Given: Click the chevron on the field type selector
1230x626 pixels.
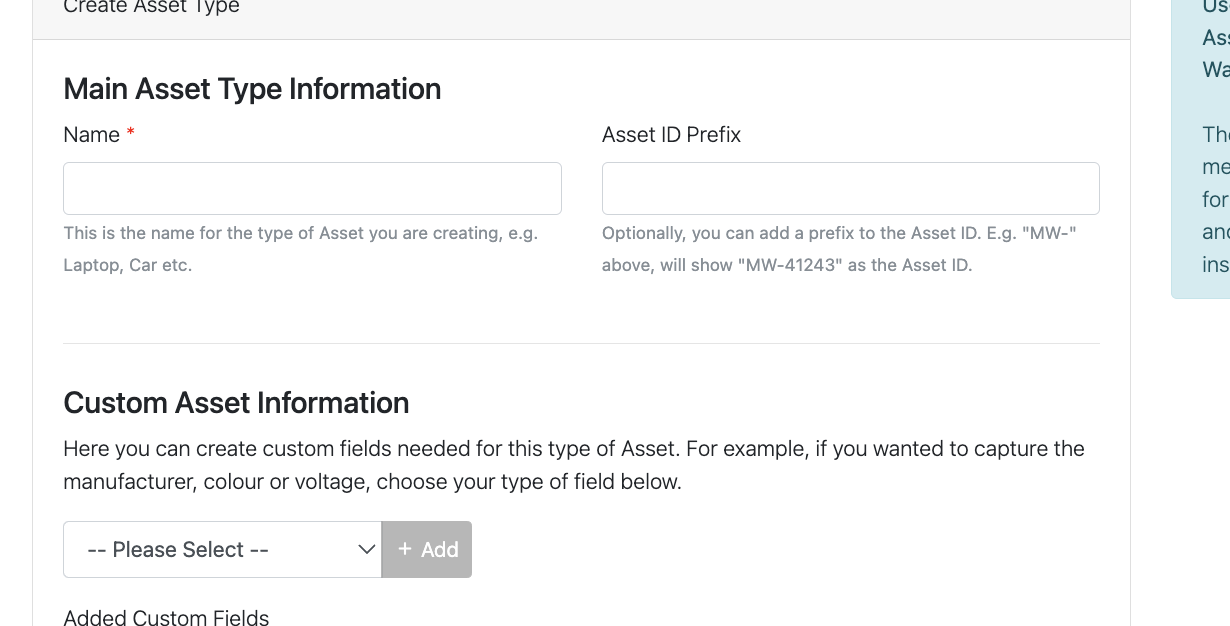Looking at the screenshot, I should (365, 549).
